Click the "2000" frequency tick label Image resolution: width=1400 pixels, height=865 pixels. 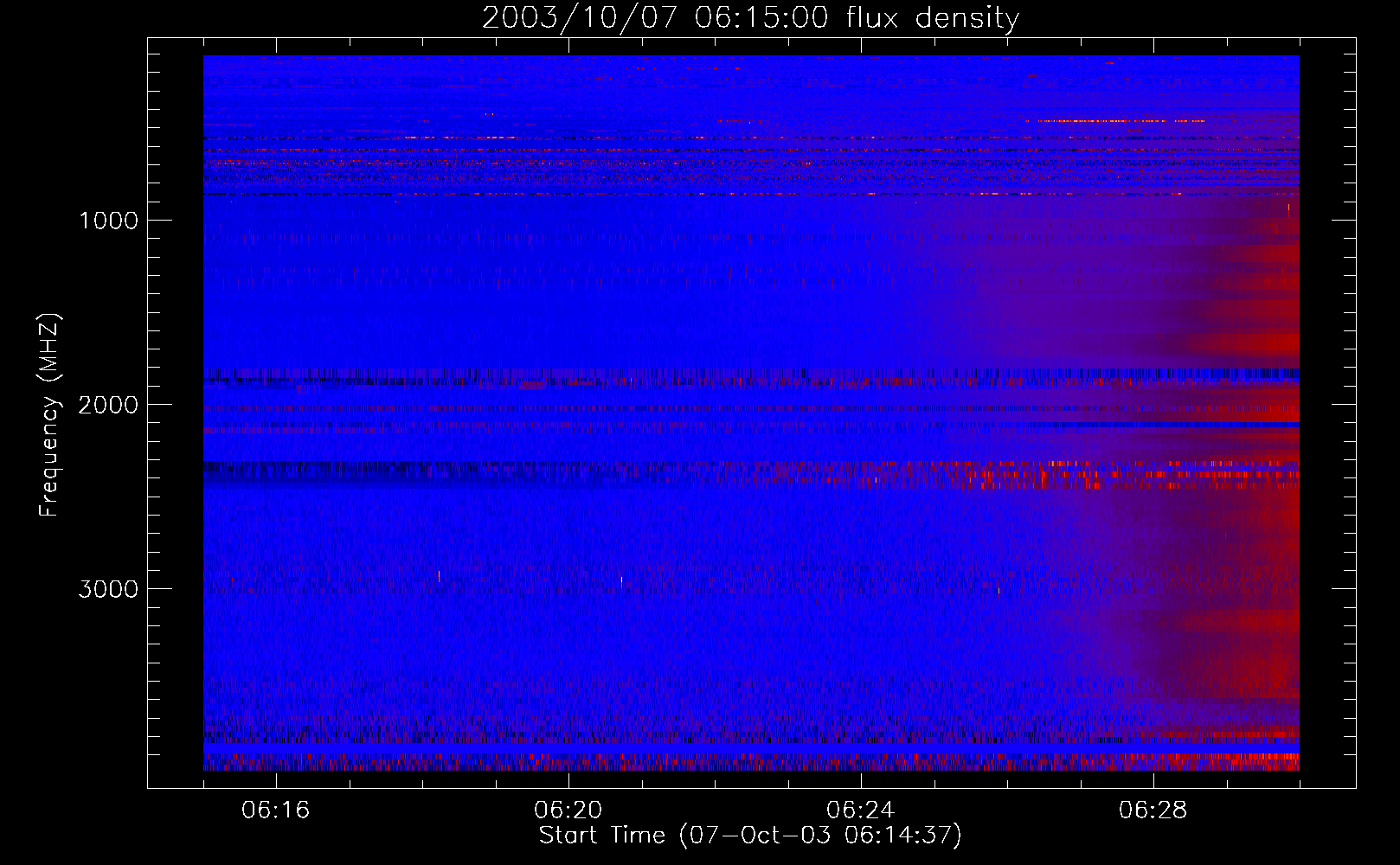(108, 405)
